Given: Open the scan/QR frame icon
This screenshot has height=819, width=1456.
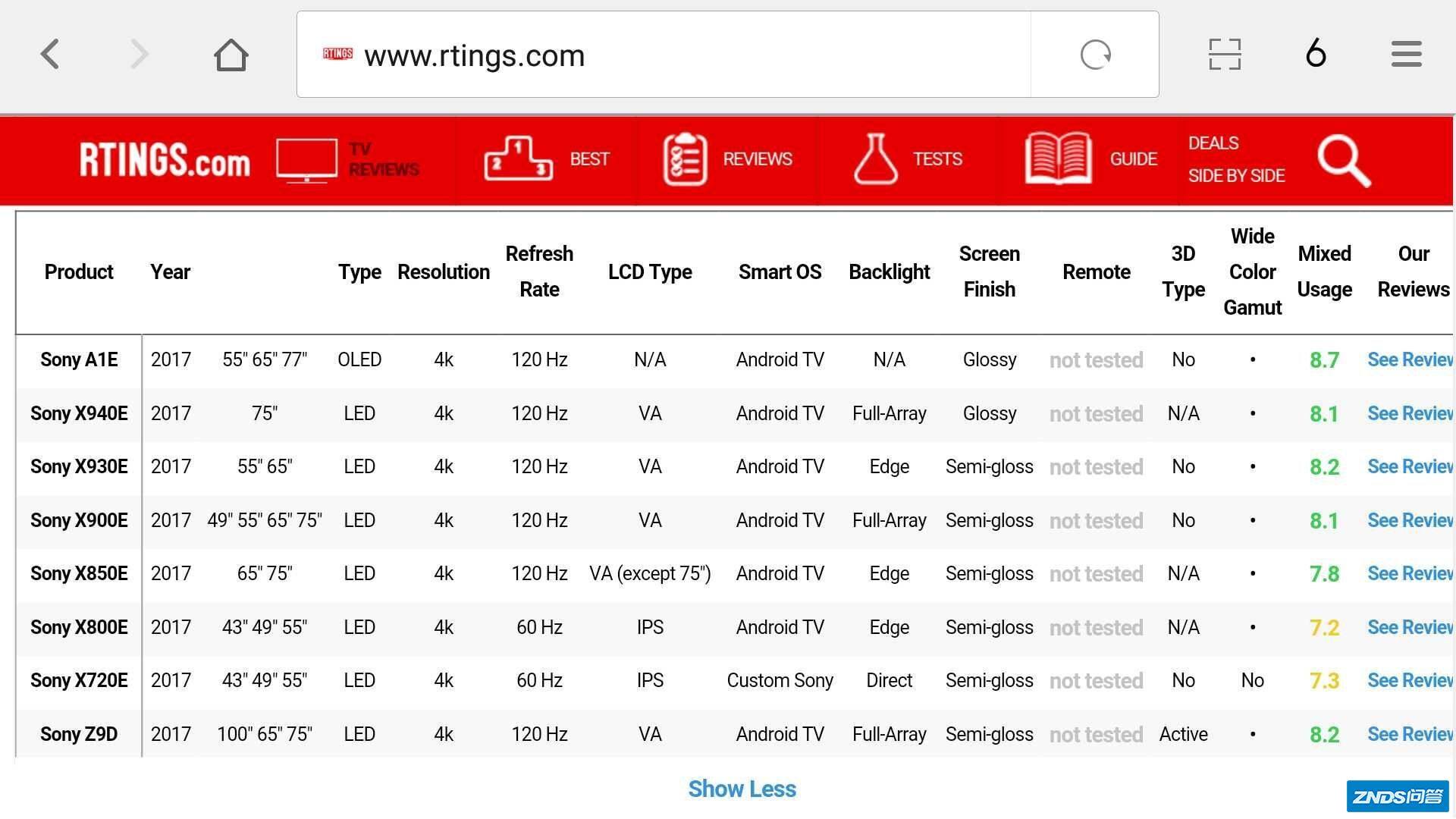Looking at the screenshot, I should coord(1225,55).
